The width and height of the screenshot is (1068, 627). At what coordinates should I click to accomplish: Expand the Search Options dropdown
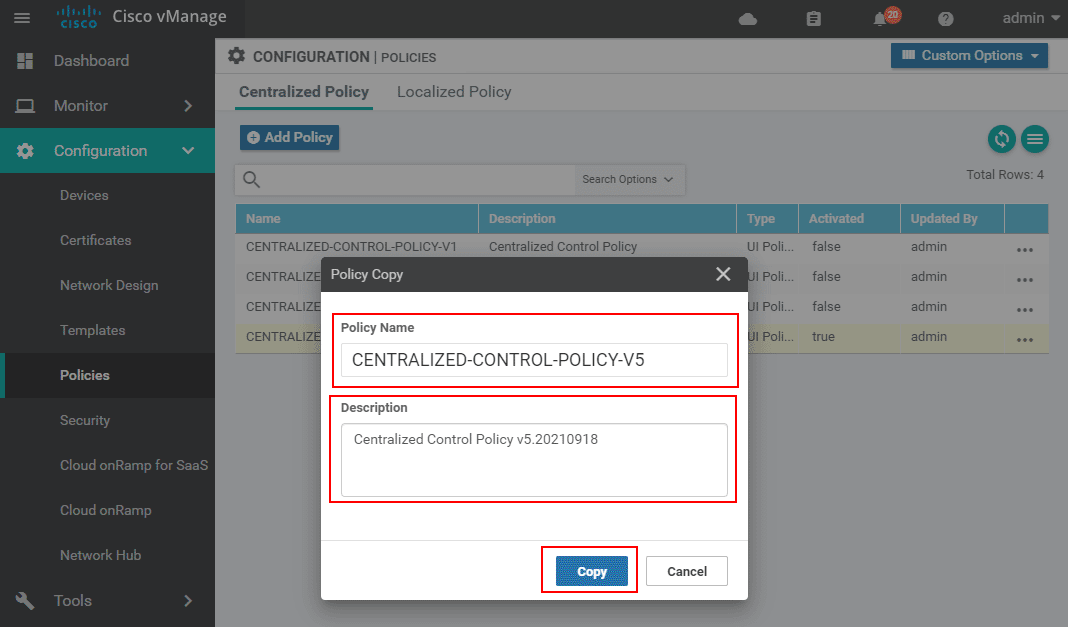628,180
